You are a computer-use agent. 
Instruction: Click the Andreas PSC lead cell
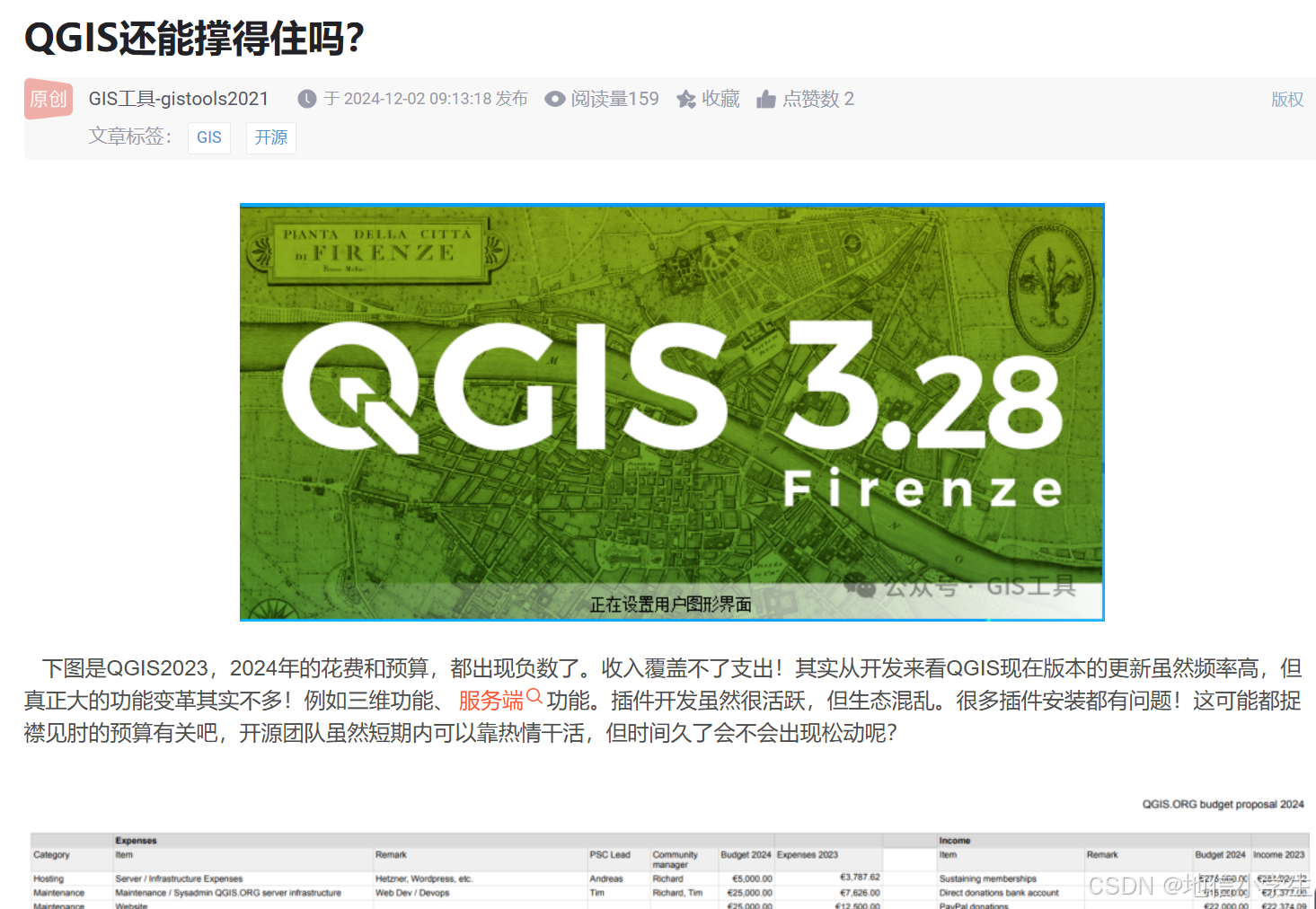(606, 878)
